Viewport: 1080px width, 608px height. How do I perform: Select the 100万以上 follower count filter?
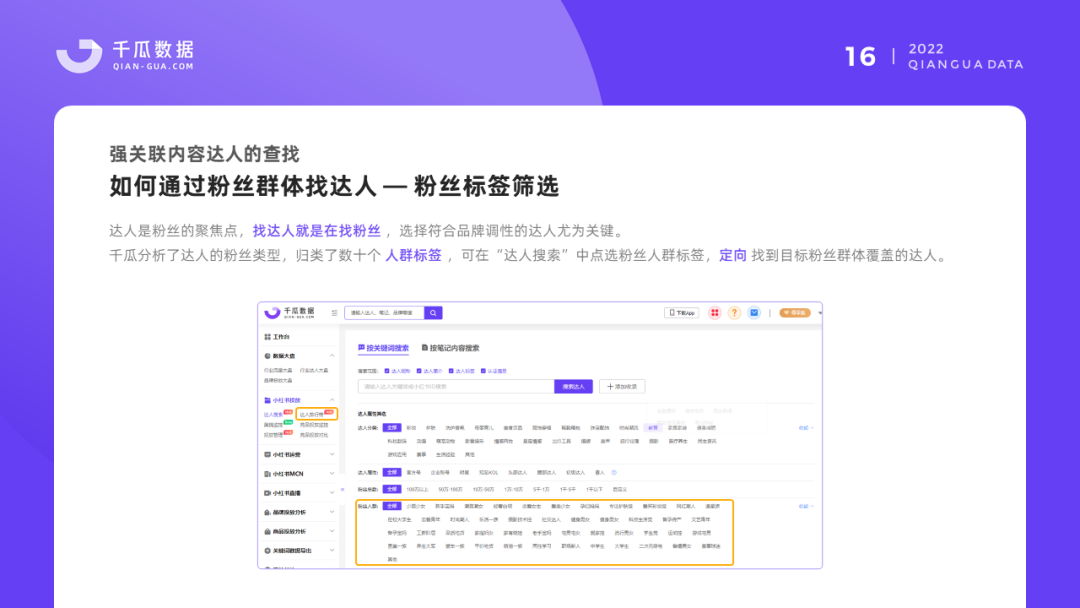point(417,490)
